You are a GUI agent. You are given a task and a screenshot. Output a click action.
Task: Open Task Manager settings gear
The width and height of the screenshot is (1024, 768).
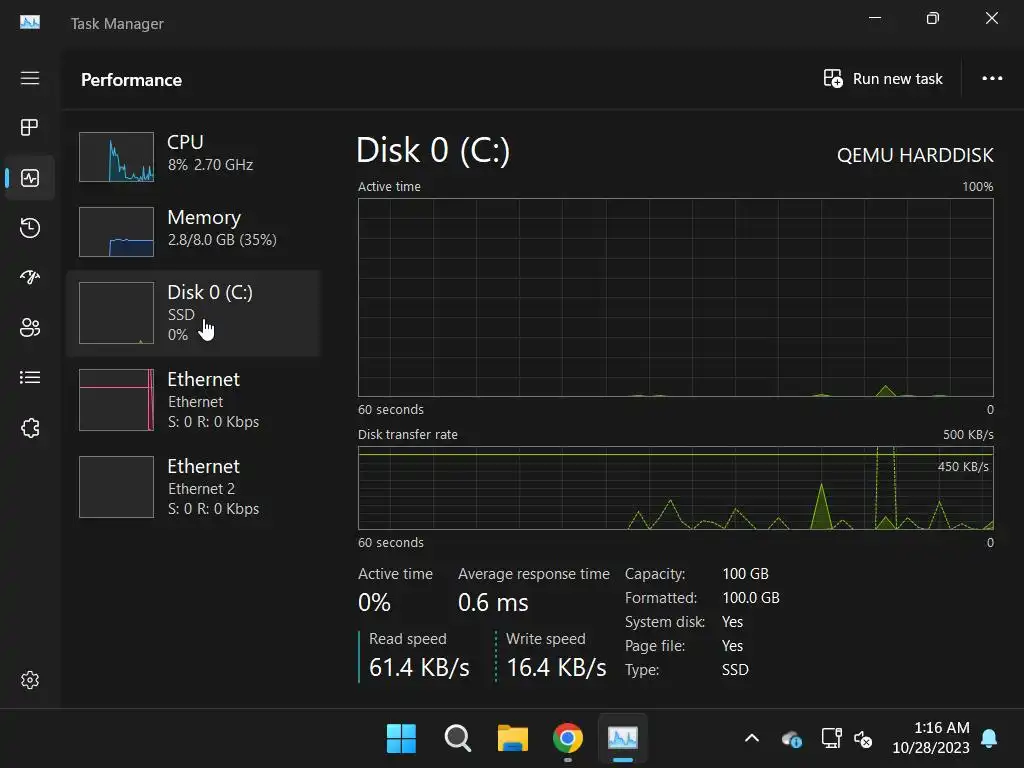coord(30,680)
